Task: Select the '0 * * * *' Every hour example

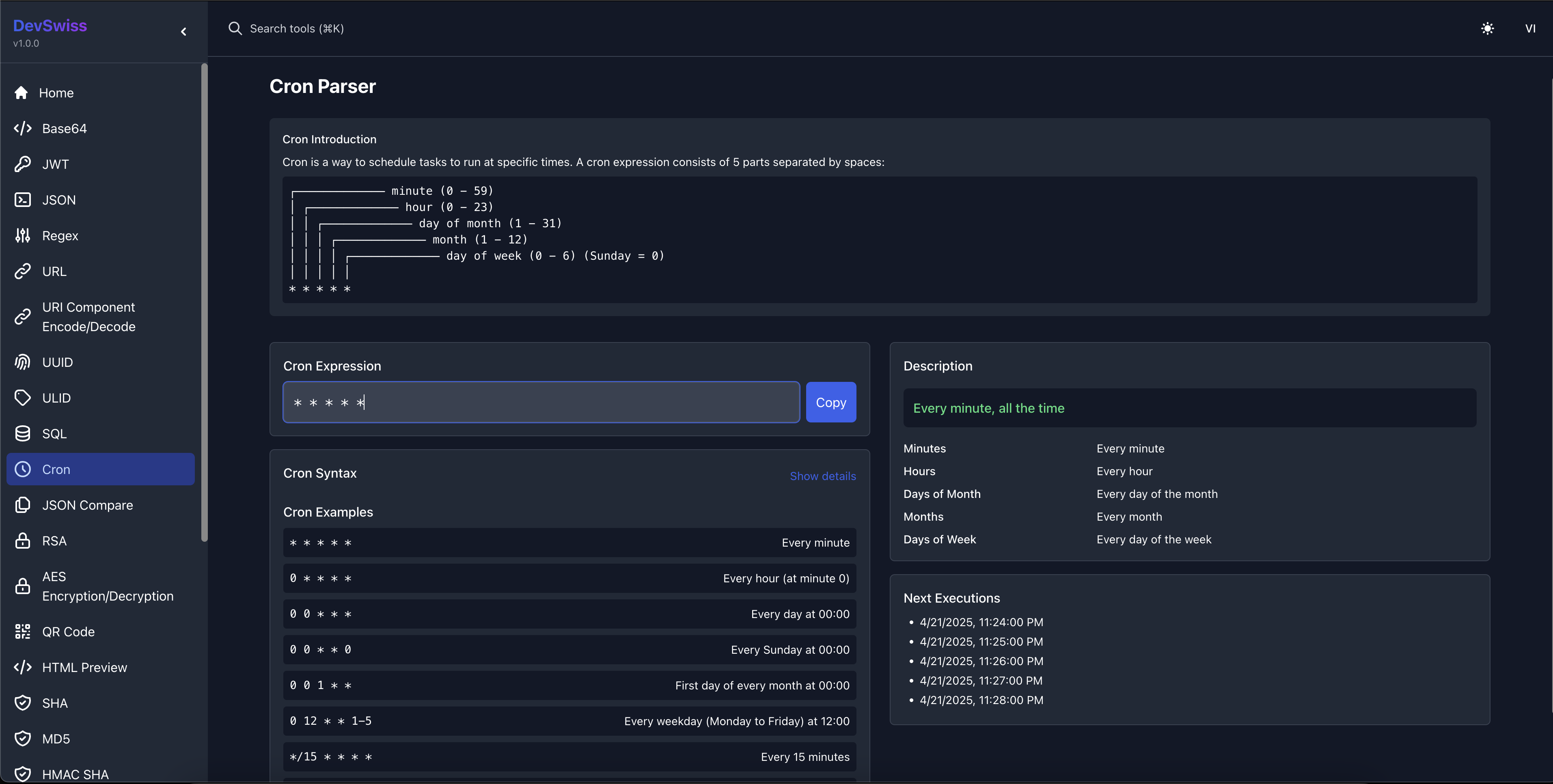Action: [x=569, y=578]
